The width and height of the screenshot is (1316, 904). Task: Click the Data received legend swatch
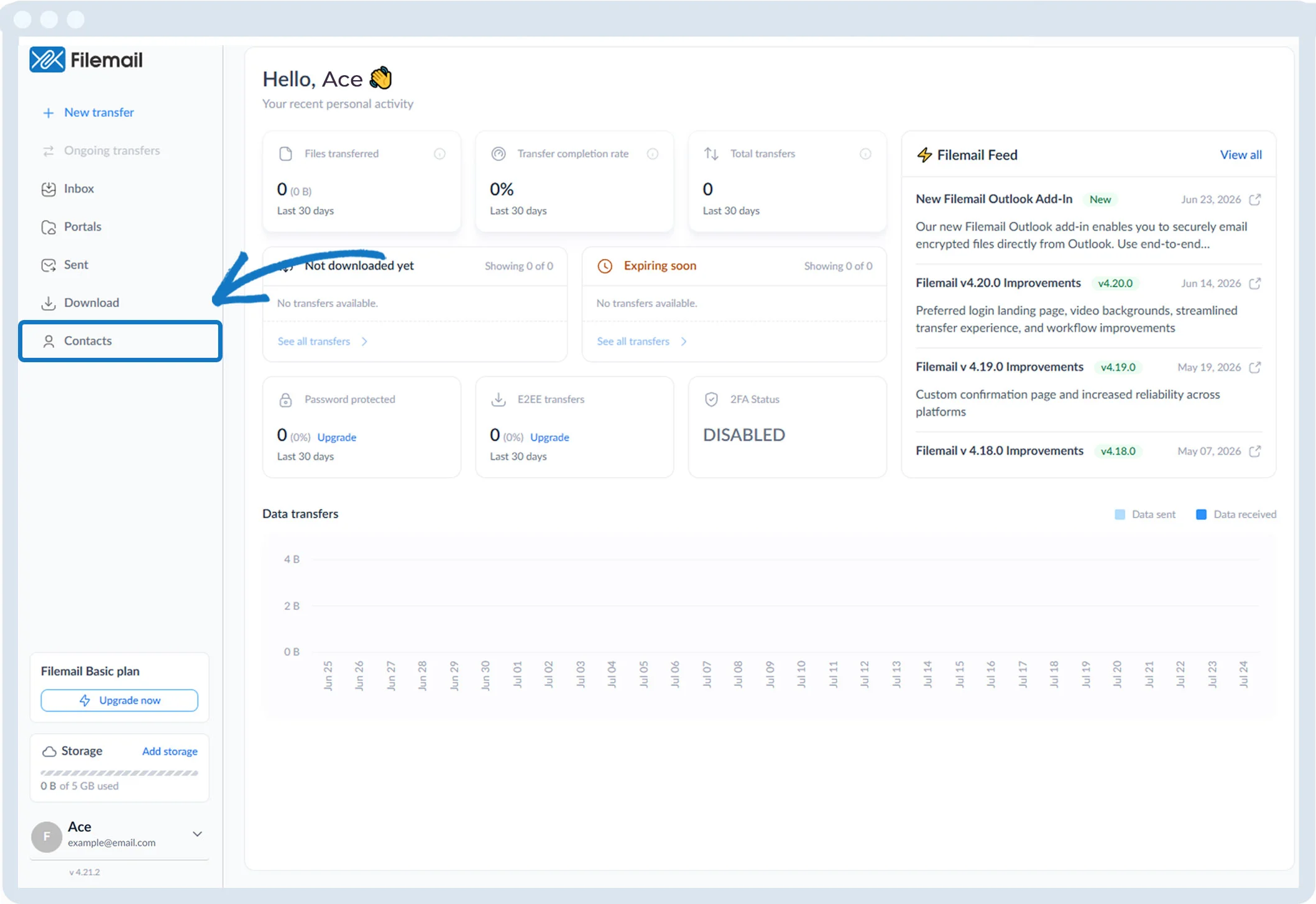(x=1202, y=514)
